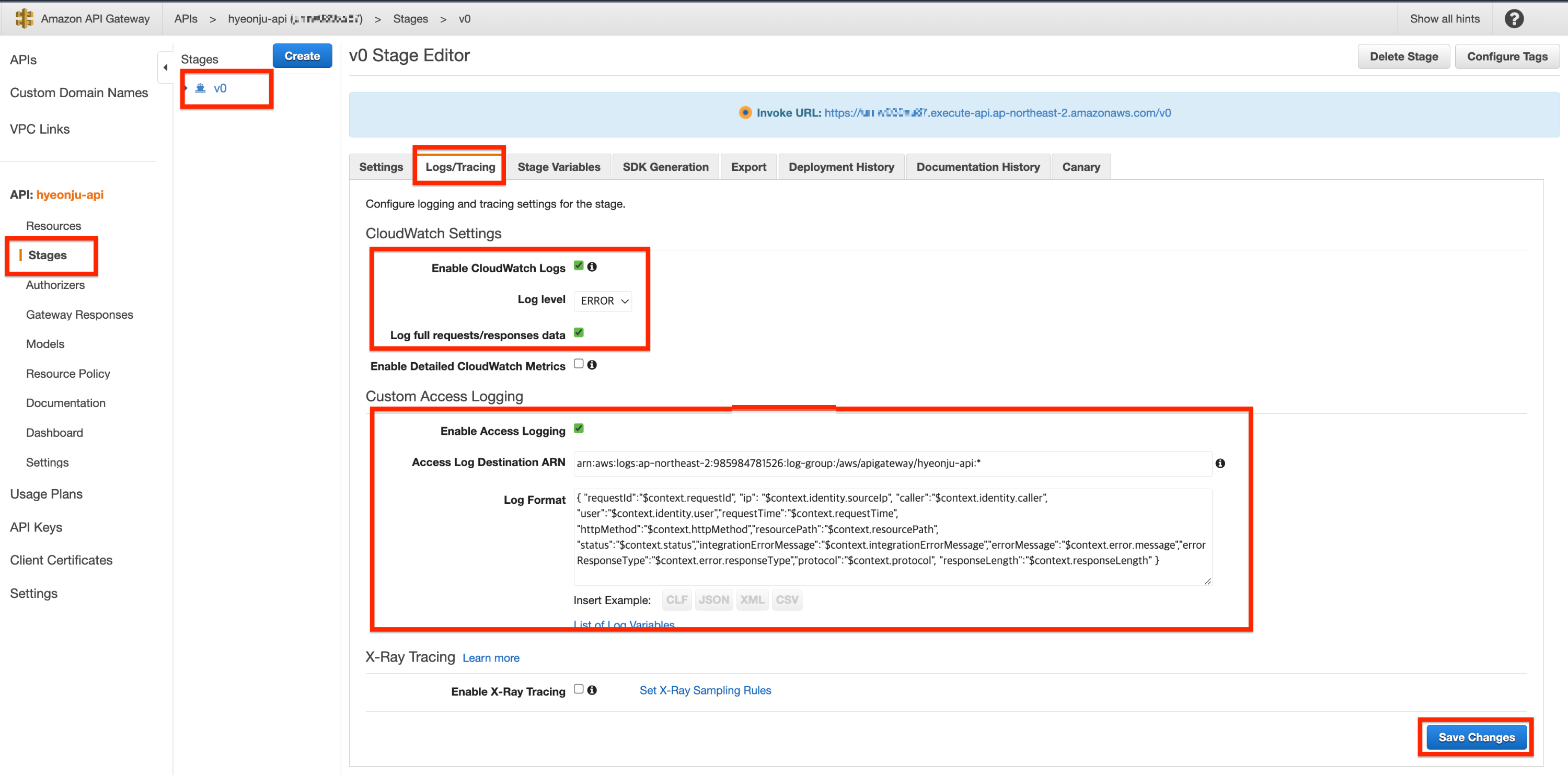Click the v0 stage icon
The image size is (1568, 775).
coord(200,88)
